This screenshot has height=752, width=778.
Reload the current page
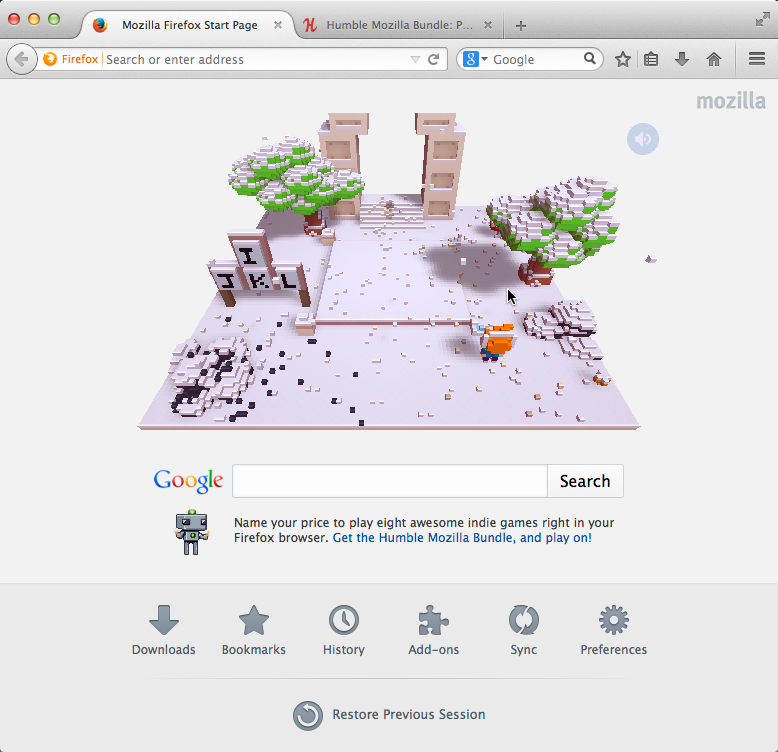433,60
